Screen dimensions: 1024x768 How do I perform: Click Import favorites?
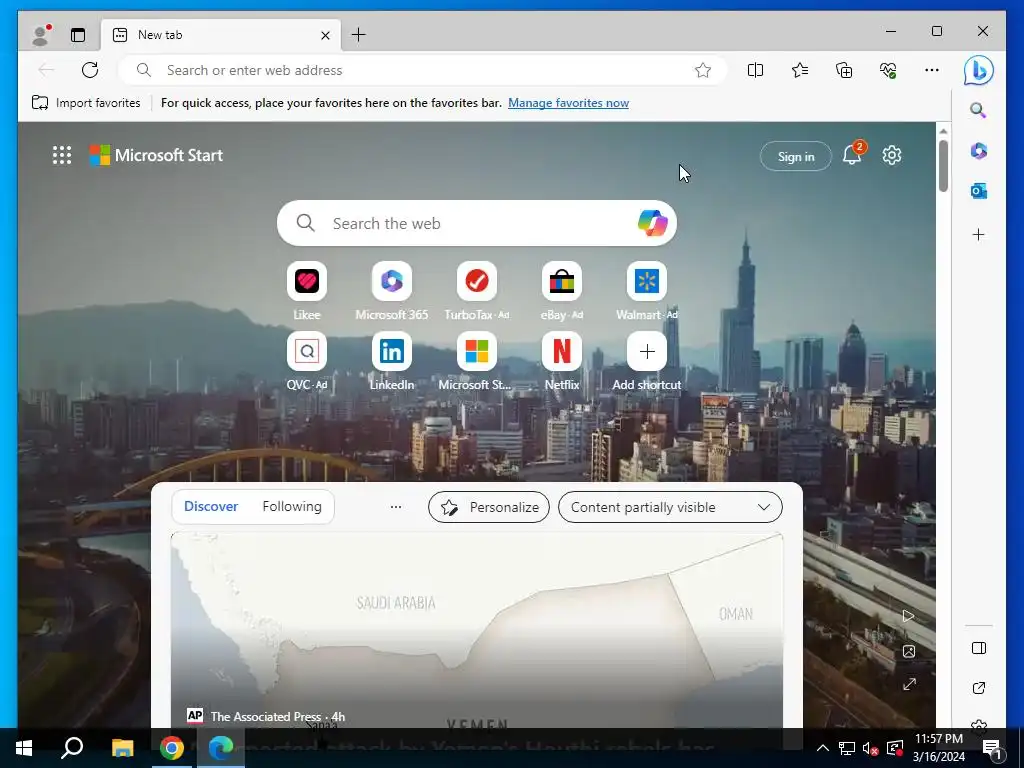coord(86,103)
